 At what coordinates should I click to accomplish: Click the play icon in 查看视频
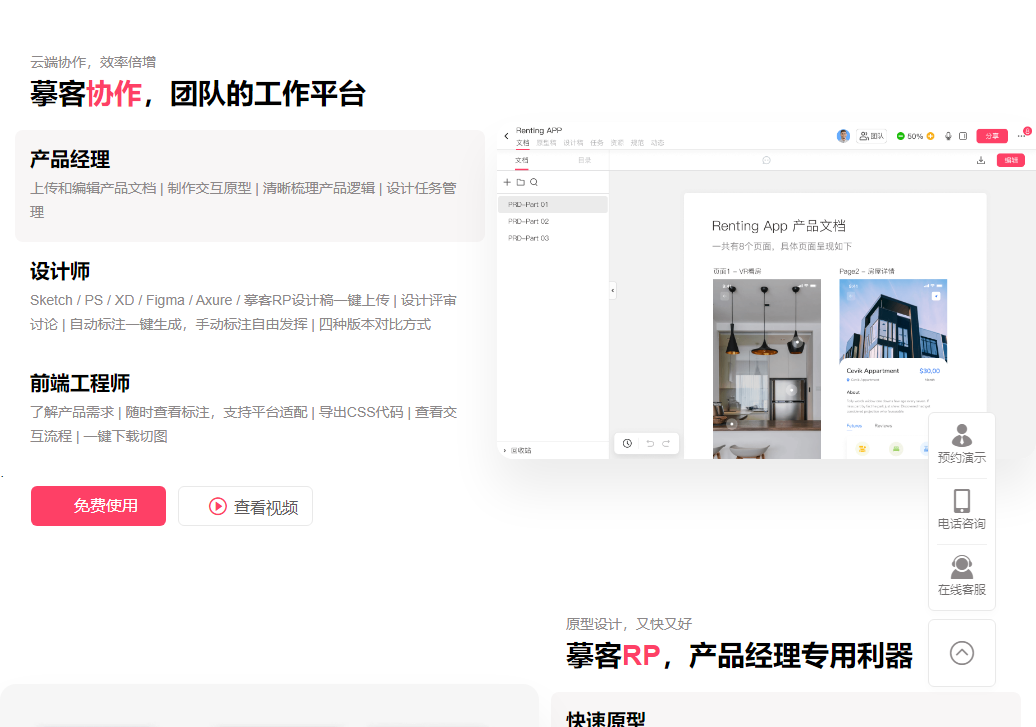[218, 506]
